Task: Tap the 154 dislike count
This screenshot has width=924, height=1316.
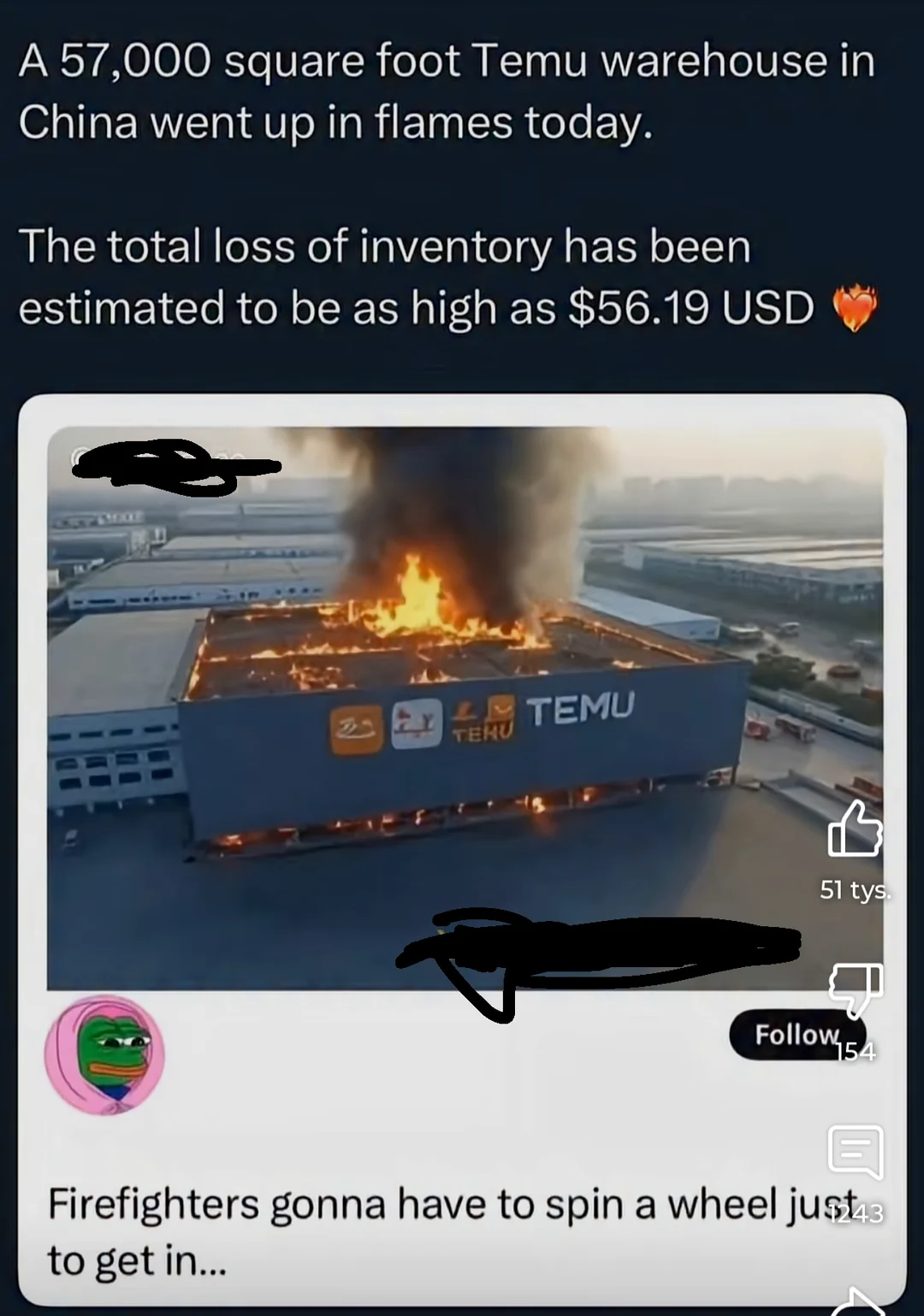Action: pyautogui.click(x=856, y=1052)
